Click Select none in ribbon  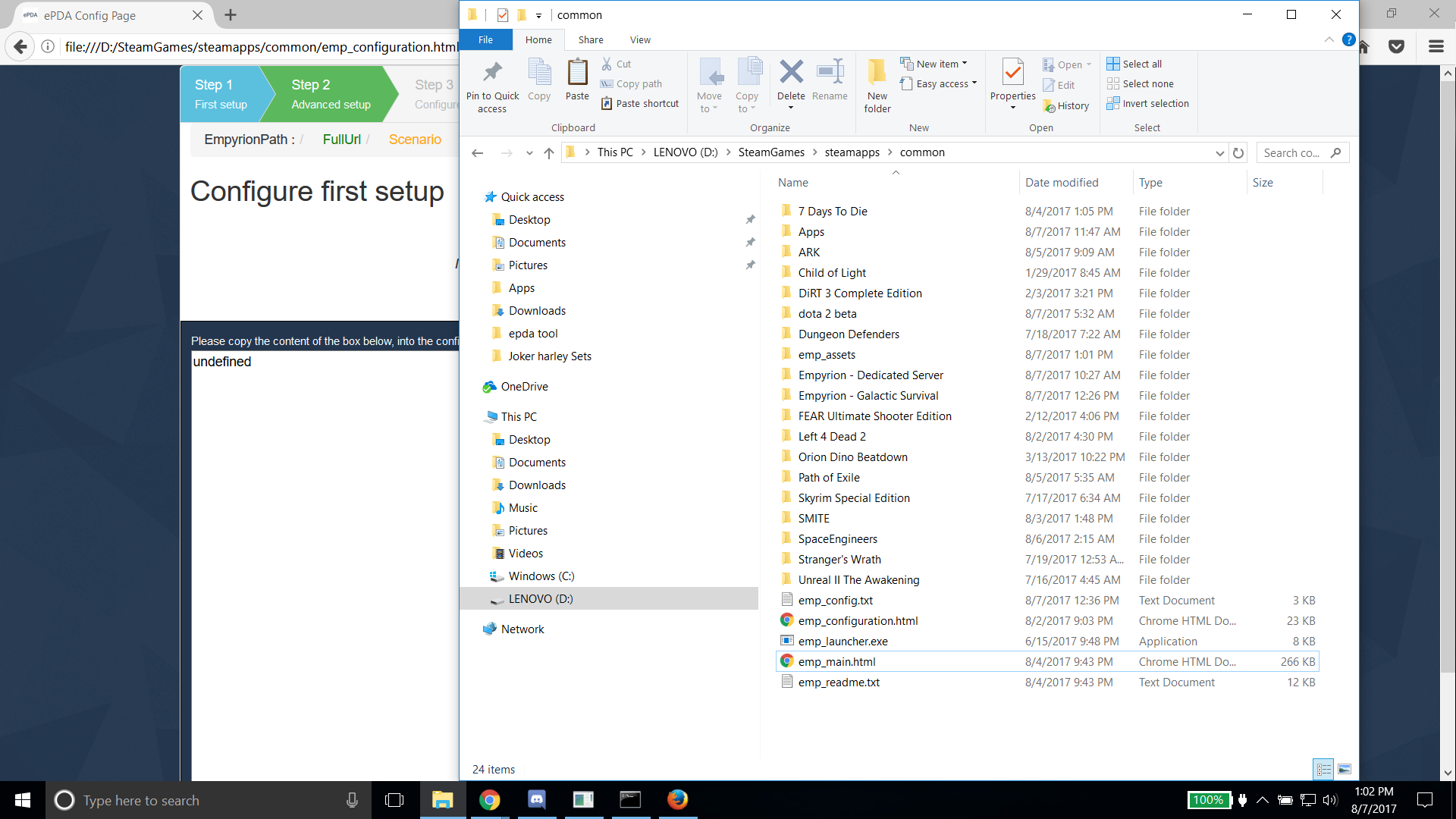coord(1140,83)
